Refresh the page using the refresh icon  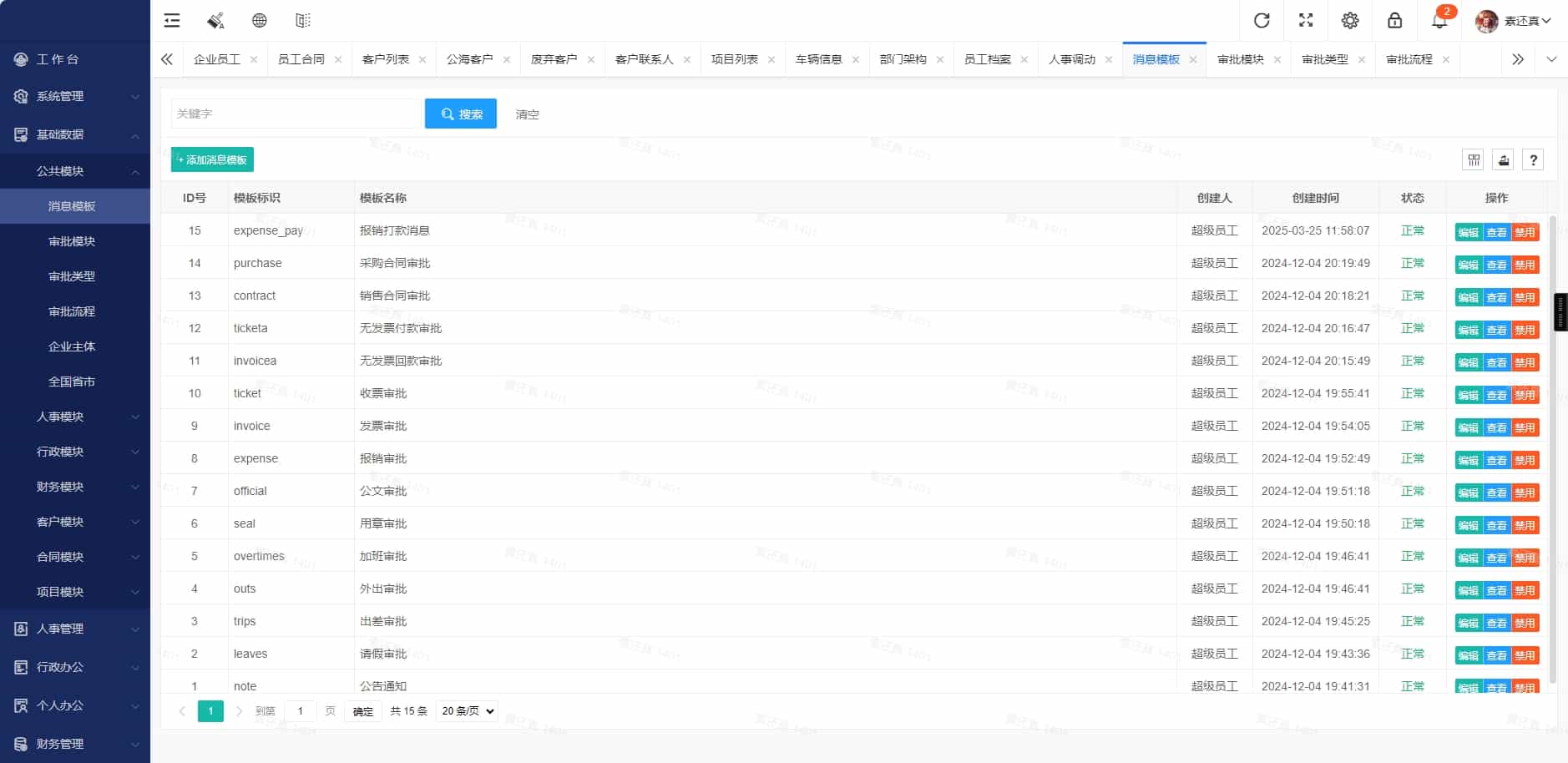click(x=1261, y=20)
